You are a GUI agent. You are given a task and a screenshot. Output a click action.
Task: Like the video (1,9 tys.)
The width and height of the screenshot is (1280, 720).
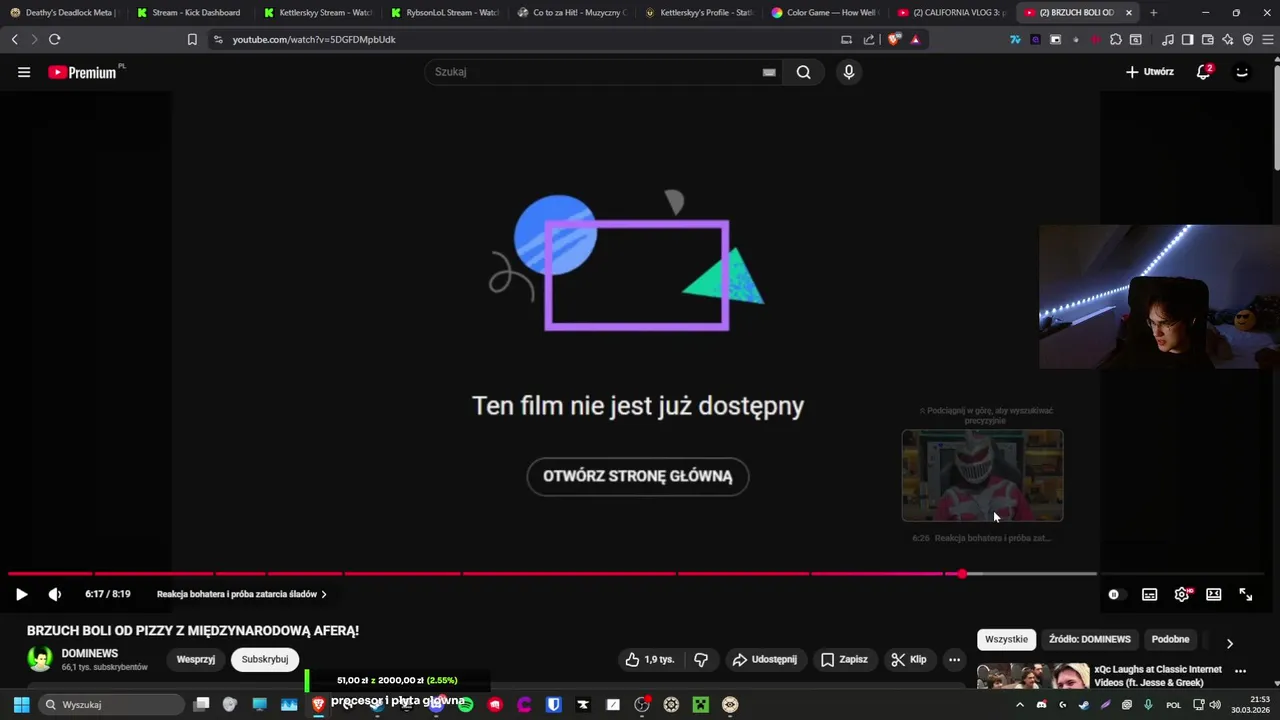tap(650, 660)
